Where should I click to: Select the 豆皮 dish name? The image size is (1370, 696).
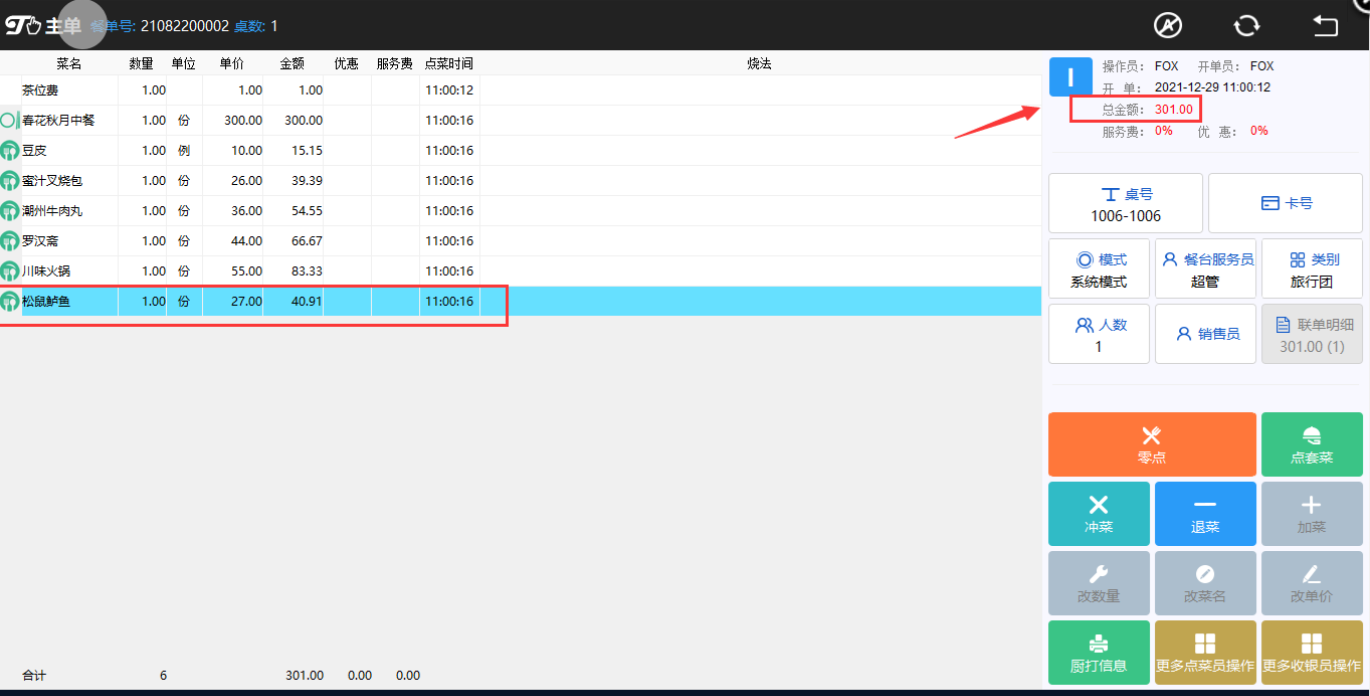point(34,151)
